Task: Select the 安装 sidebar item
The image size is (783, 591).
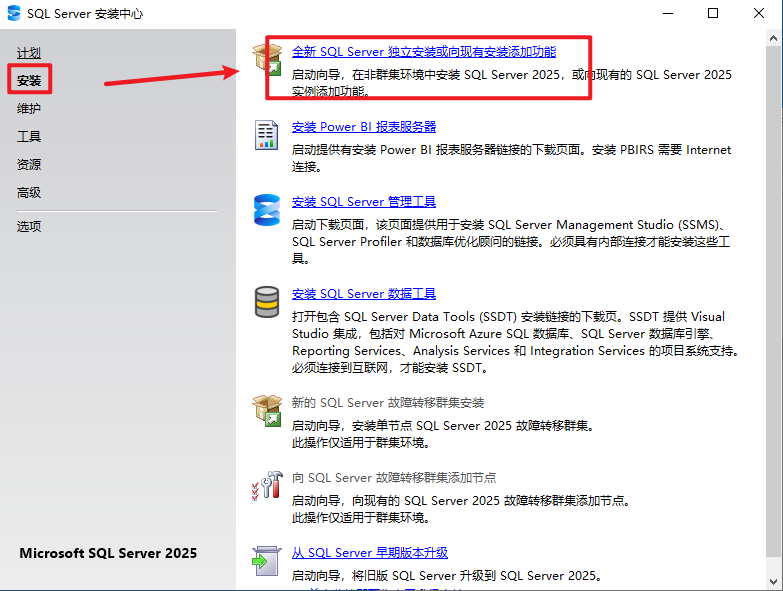Action: click(29, 80)
